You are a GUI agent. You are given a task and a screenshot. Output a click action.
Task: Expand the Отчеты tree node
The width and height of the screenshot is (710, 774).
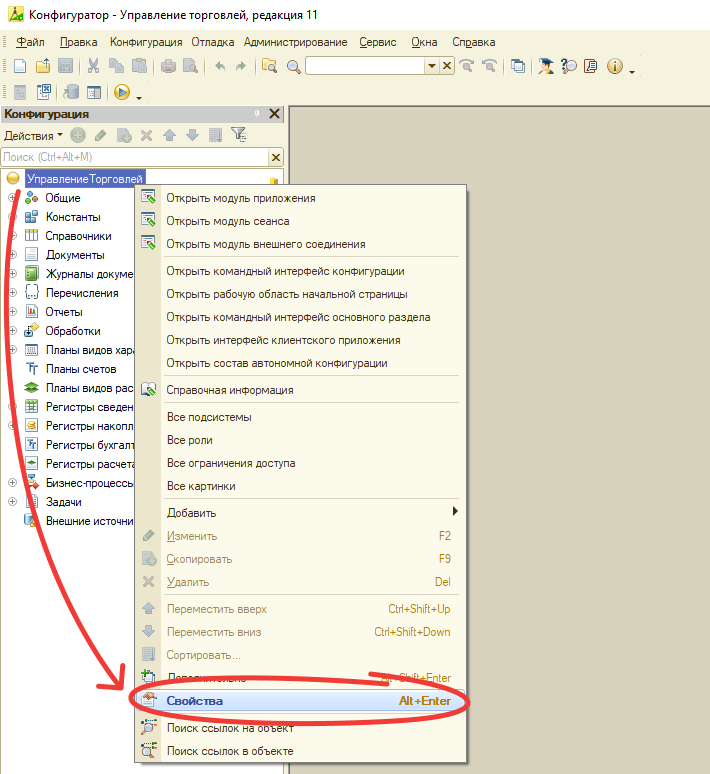[12, 311]
